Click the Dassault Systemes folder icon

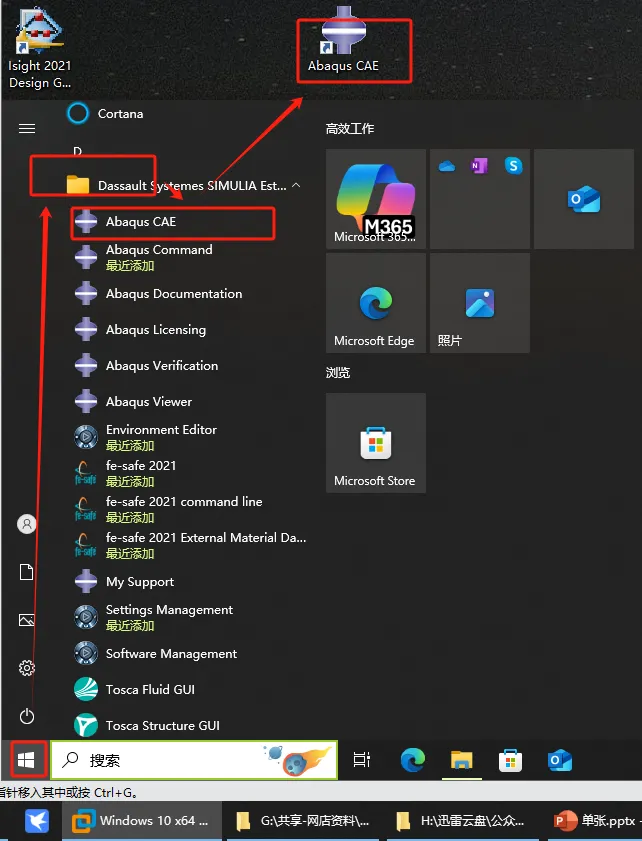78,185
